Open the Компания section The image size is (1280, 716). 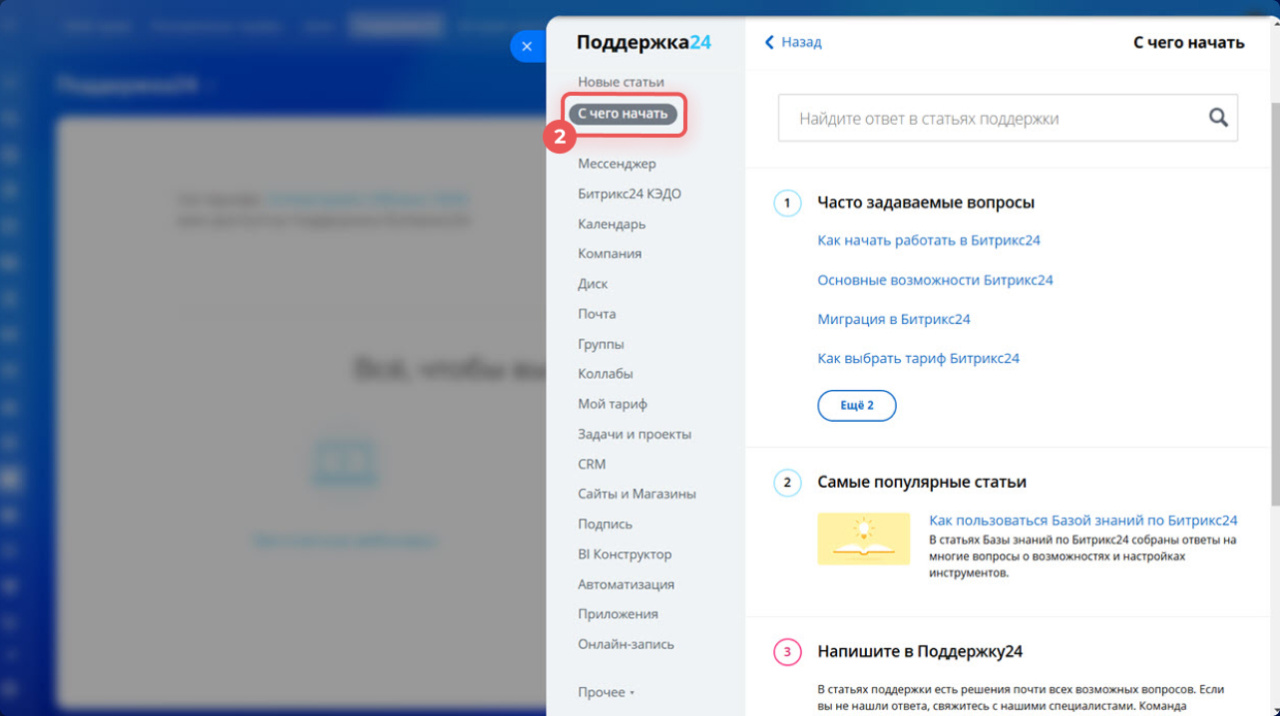(610, 254)
